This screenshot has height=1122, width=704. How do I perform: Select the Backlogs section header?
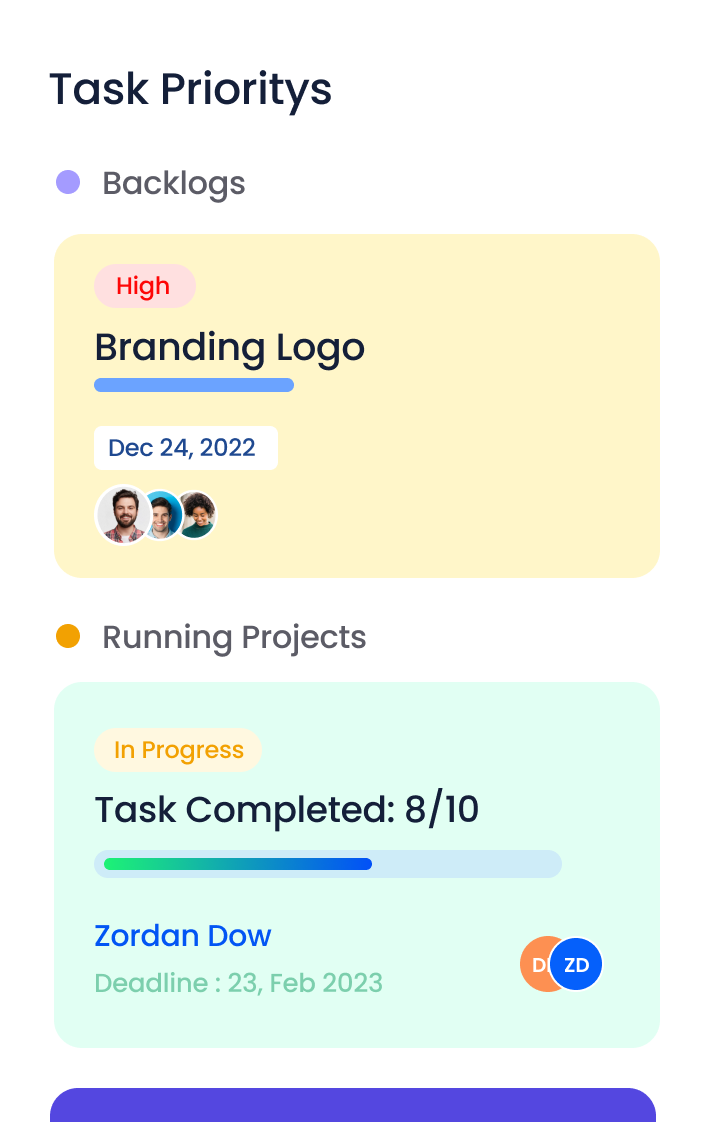point(174,183)
